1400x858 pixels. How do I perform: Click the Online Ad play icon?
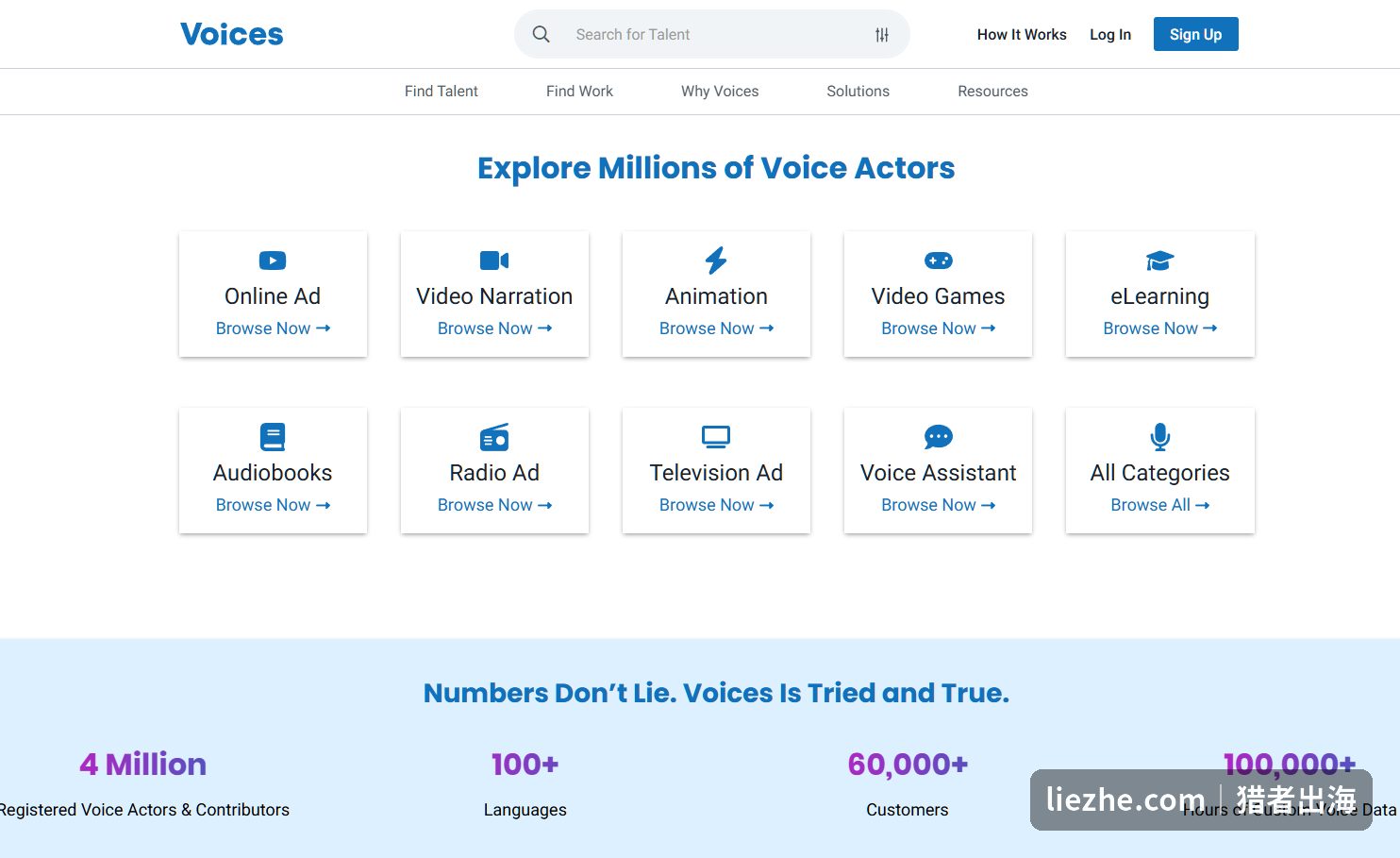coord(273,261)
